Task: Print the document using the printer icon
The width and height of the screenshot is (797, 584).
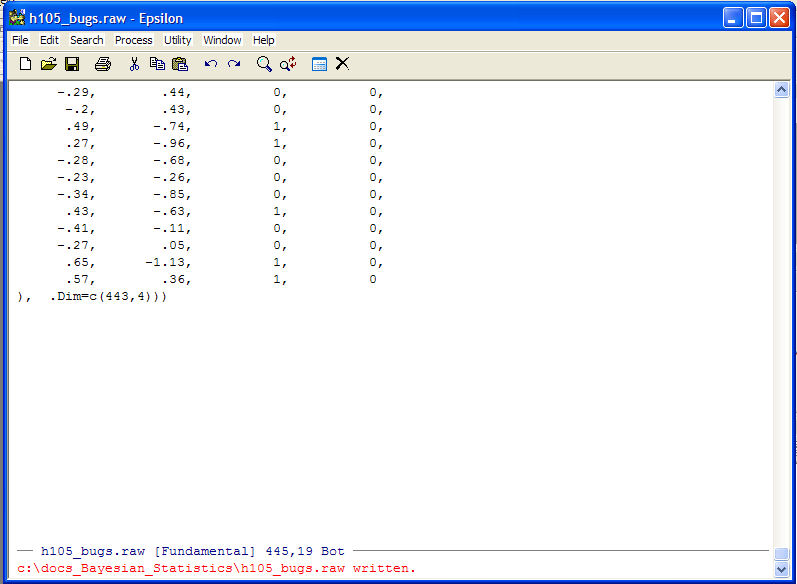Action: pyautogui.click(x=102, y=64)
